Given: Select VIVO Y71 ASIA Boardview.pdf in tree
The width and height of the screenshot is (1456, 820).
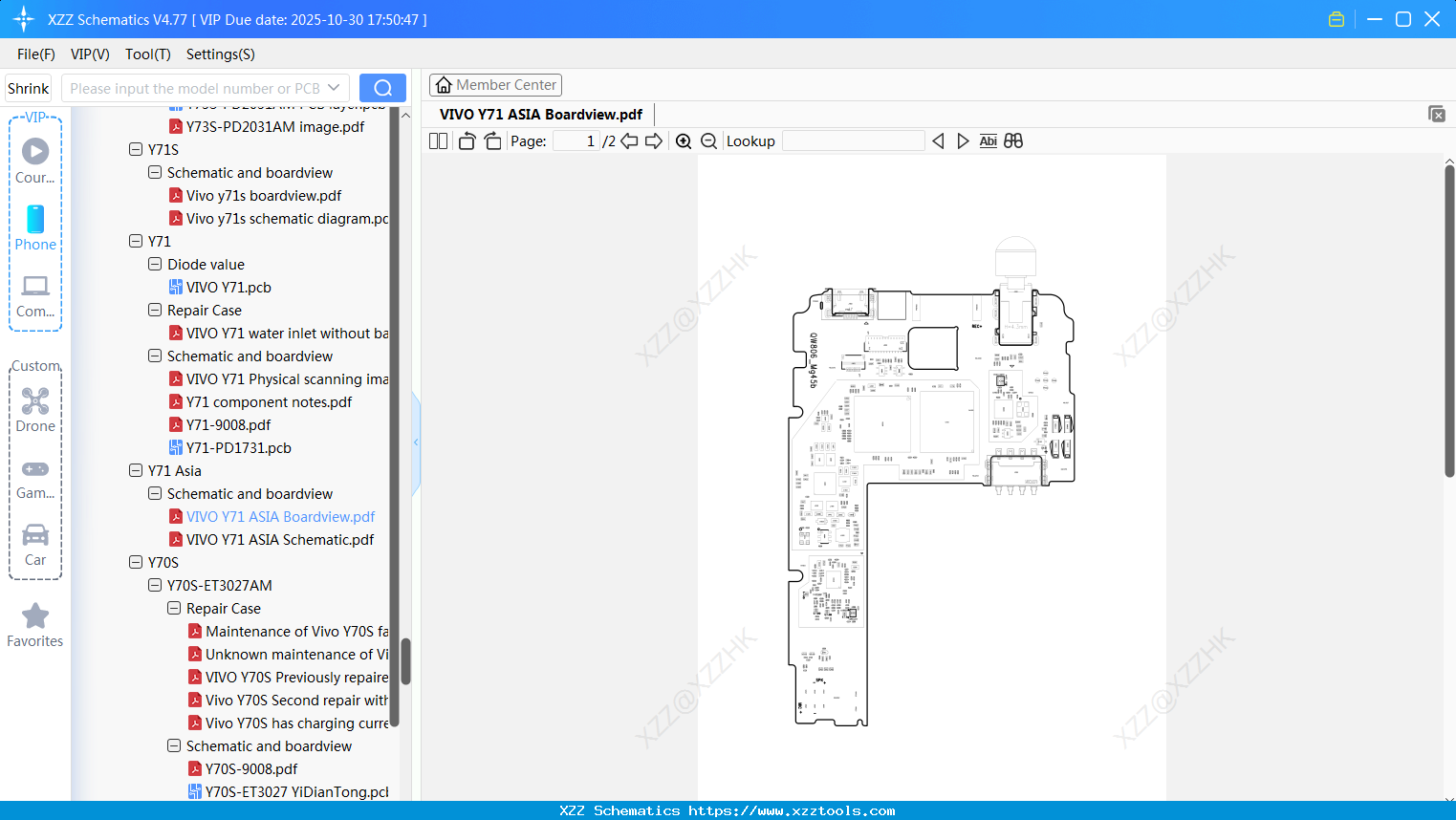Looking at the screenshot, I should (272, 516).
